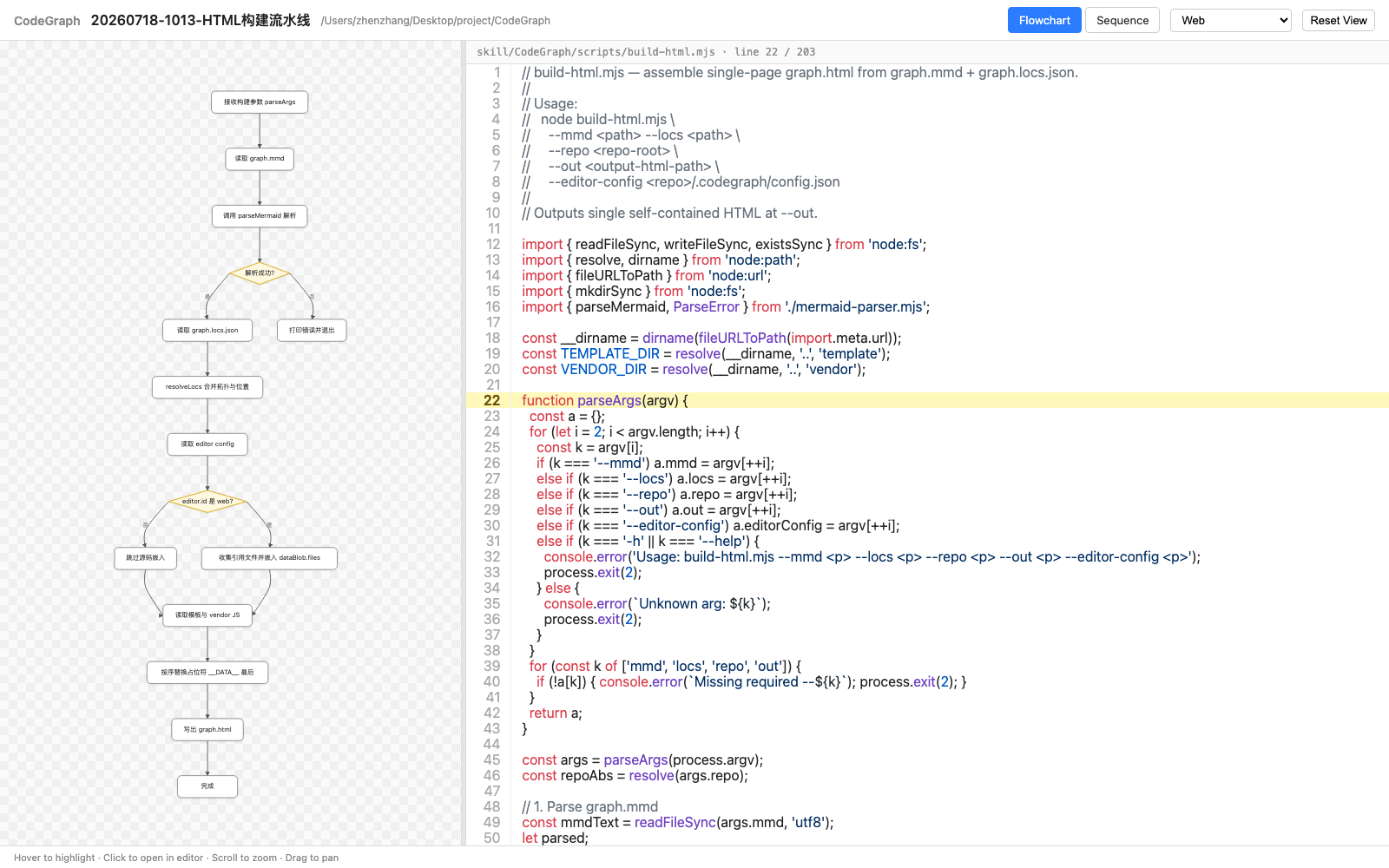Screen dimensions: 1389x868
Task: Click the '解析成功?' decision diamond
Action: pyautogui.click(x=260, y=273)
